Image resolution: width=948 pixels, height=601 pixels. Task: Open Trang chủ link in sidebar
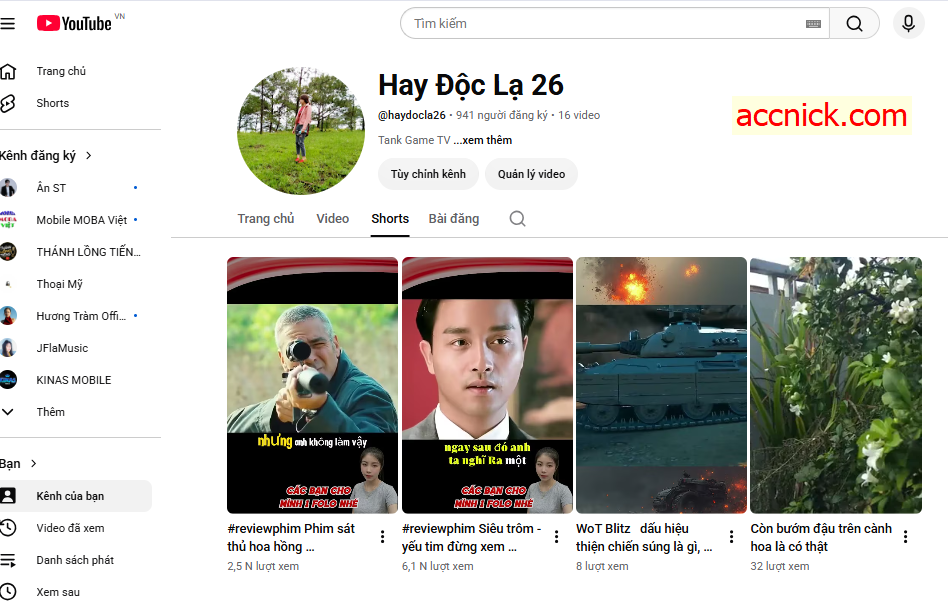(x=61, y=71)
